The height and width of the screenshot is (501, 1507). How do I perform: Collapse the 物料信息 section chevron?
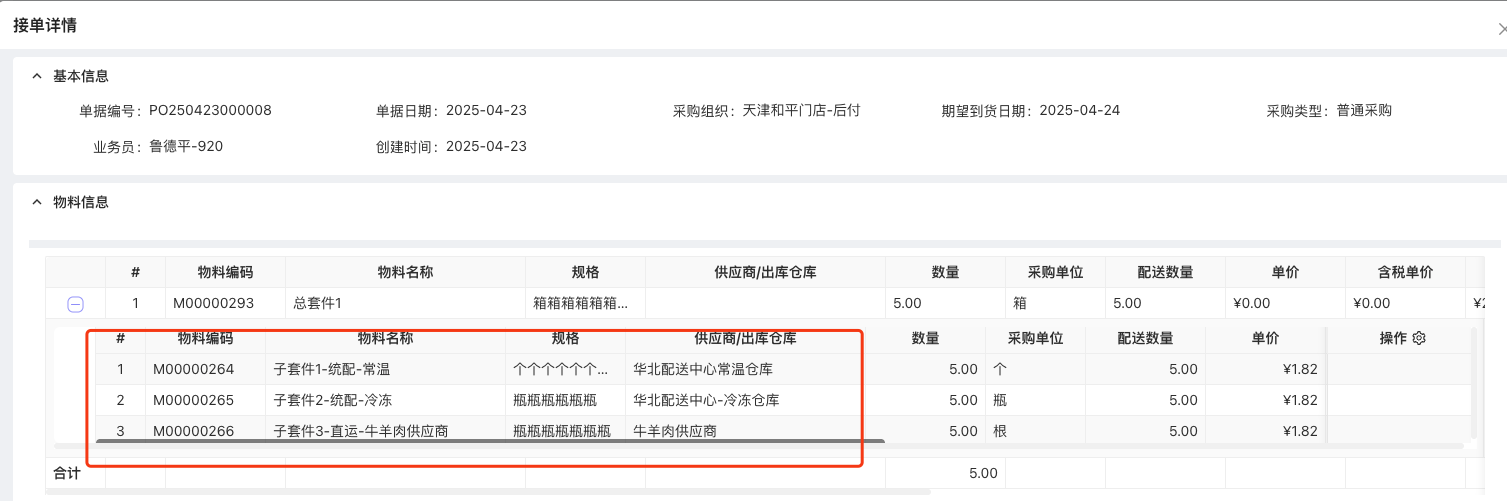pyautogui.click(x=37, y=202)
